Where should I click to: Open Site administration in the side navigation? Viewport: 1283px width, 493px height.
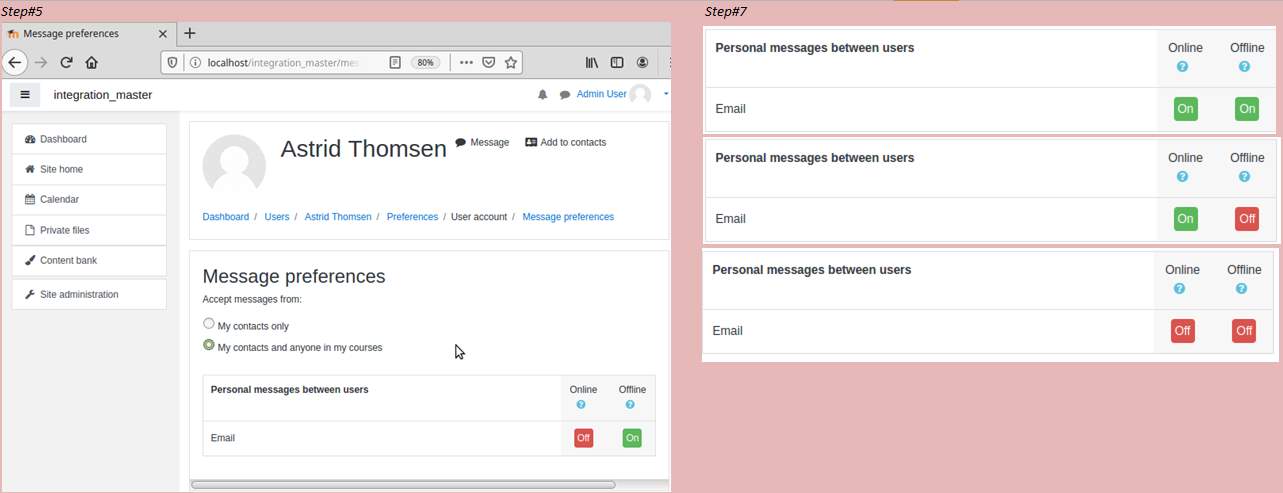pos(89,294)
